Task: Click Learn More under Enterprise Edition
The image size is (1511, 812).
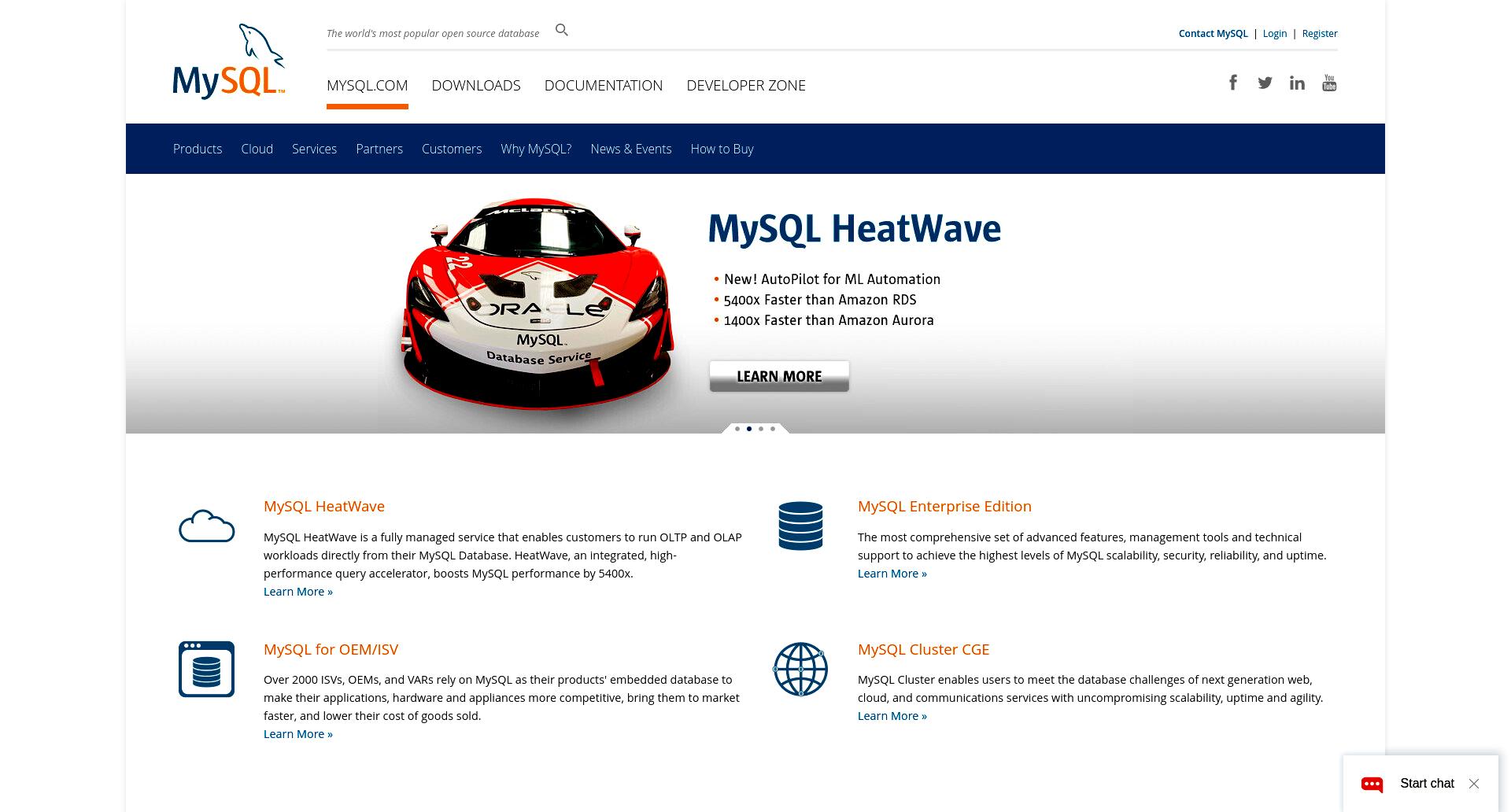Action: [892, 574]
